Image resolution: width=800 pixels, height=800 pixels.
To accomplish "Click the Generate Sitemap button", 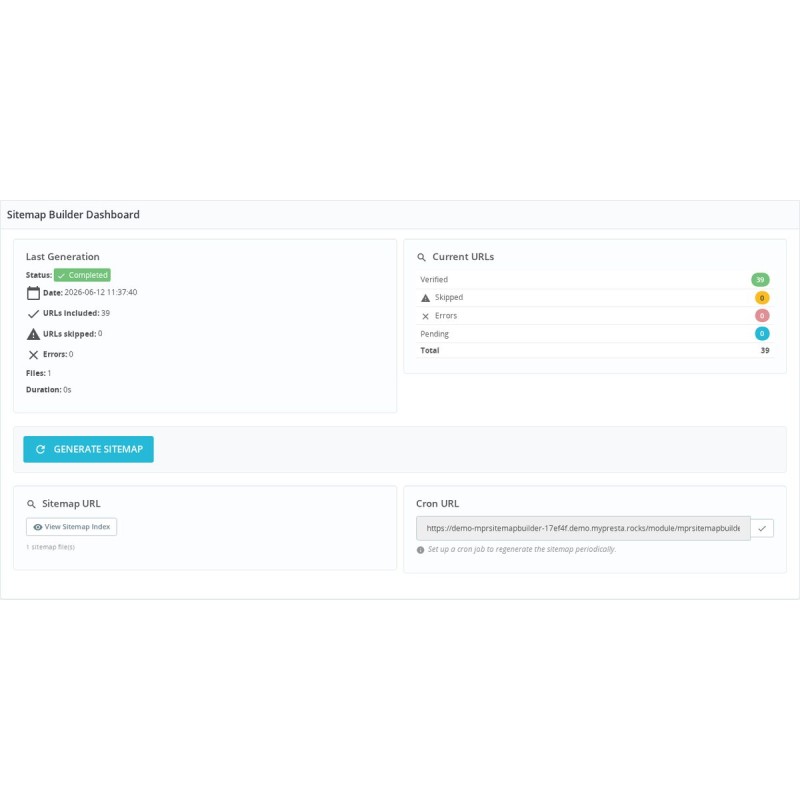I will tap(88, 449).
